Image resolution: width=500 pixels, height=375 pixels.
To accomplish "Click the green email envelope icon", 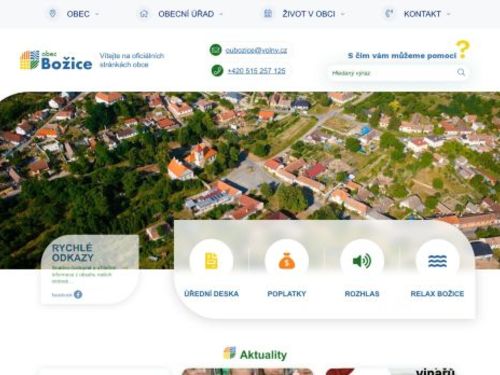I will pyautogui.click(x=216, y=50).
